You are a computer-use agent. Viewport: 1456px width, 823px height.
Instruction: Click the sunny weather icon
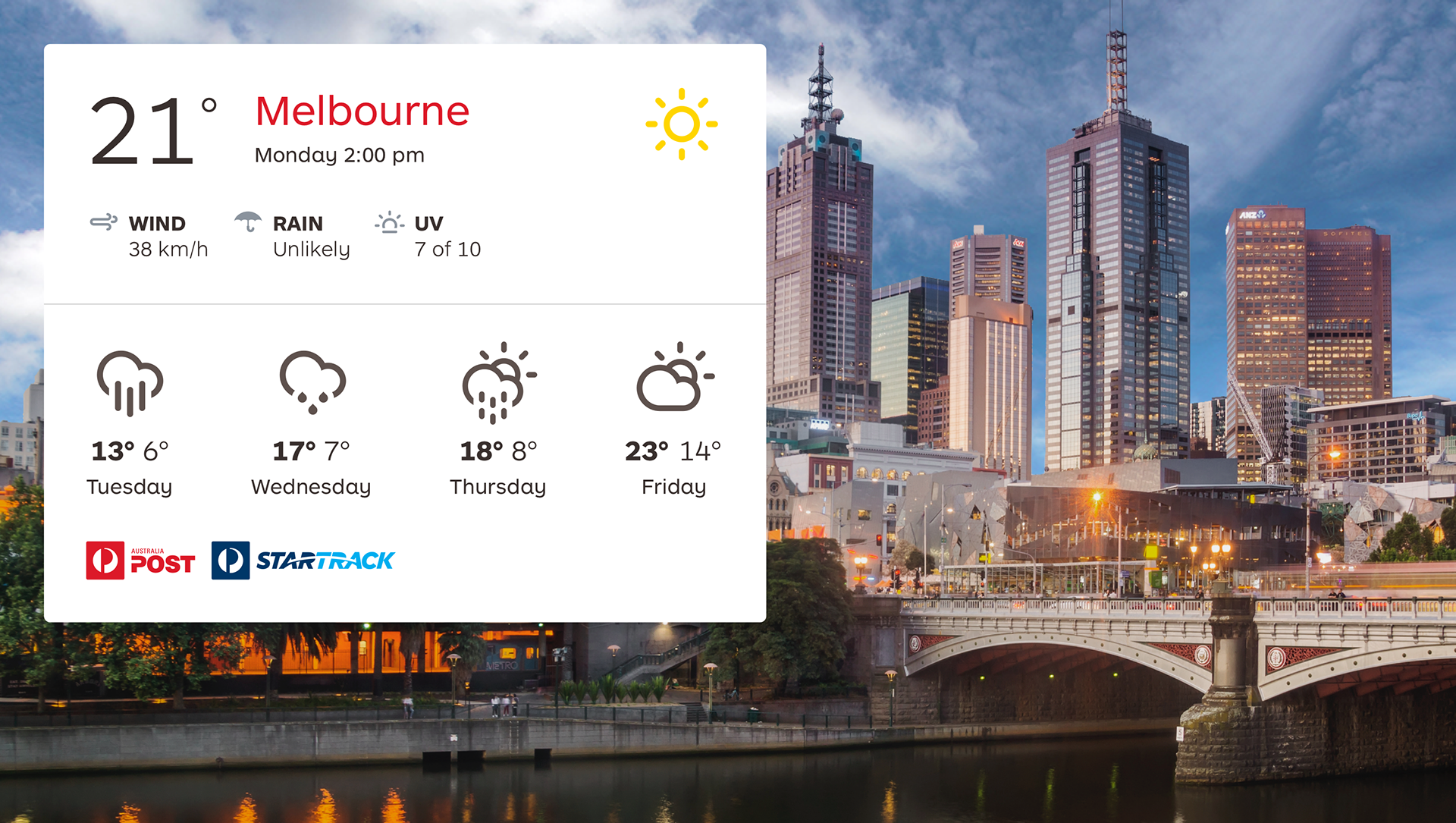coord(681,124)
